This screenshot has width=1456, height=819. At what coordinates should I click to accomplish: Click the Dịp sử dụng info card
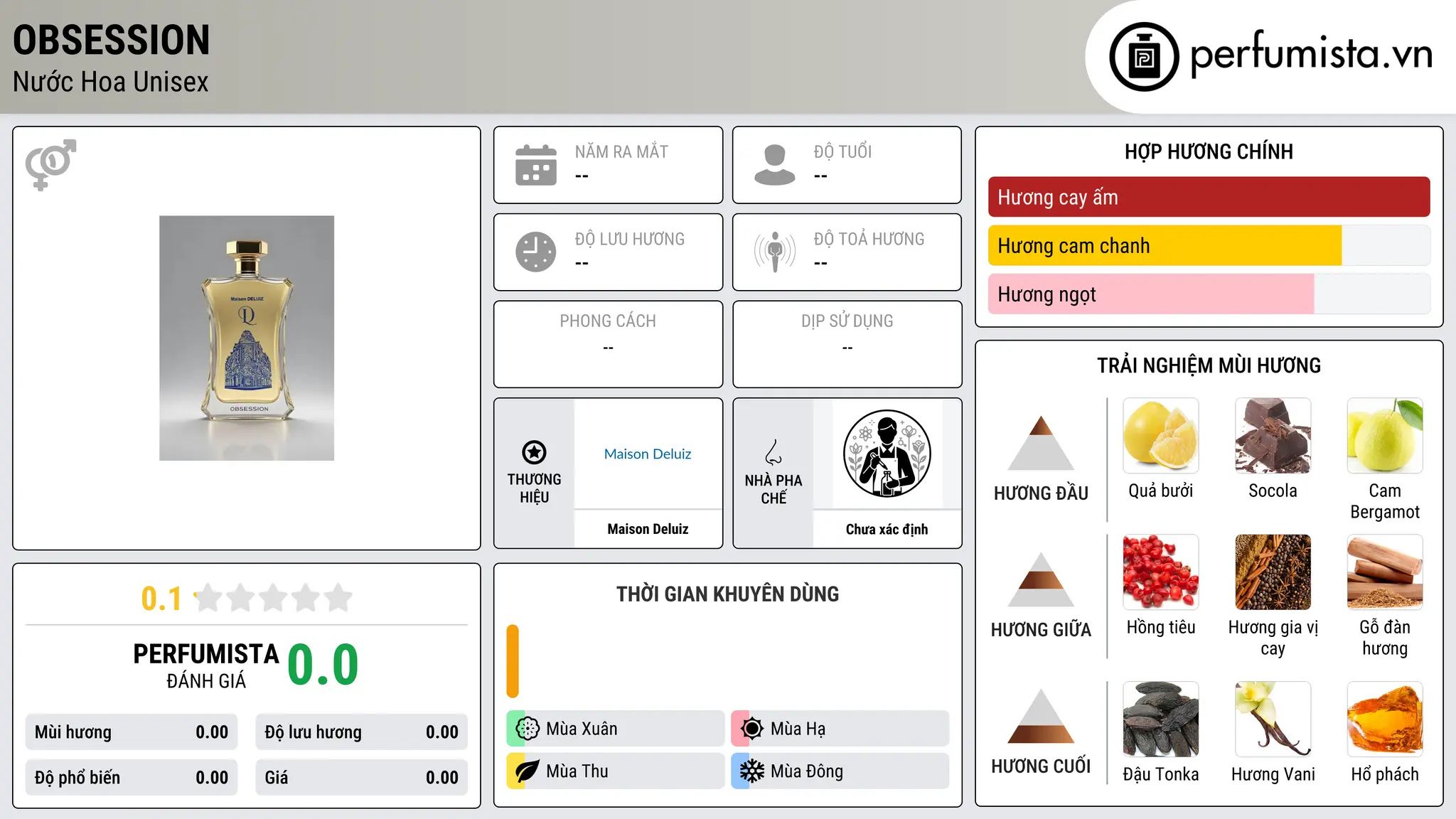click(847, 344)
